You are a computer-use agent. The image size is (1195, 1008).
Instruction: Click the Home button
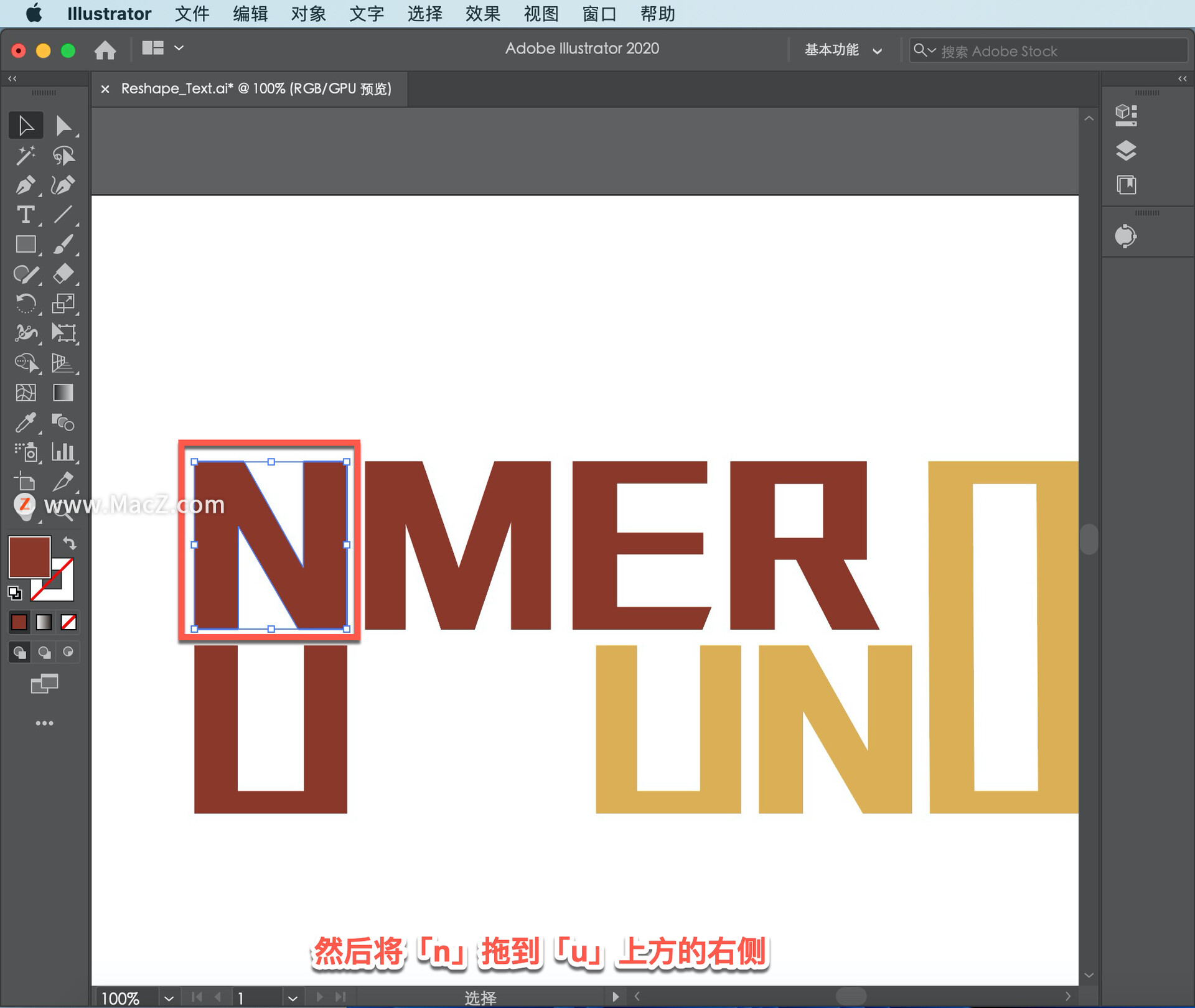pos(105,50)
